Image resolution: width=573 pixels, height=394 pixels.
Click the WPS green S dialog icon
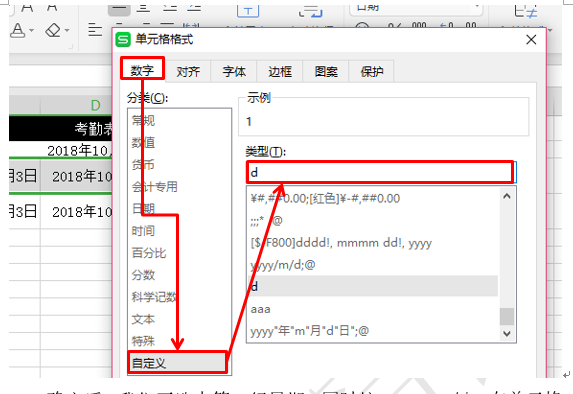(123, 39)
